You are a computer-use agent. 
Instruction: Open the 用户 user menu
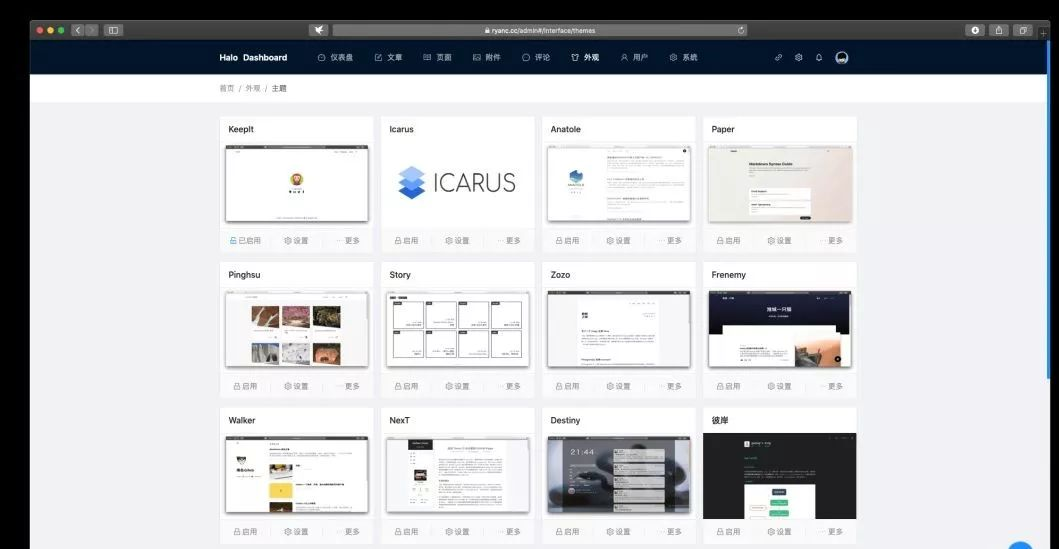click(x=634, y=57)
